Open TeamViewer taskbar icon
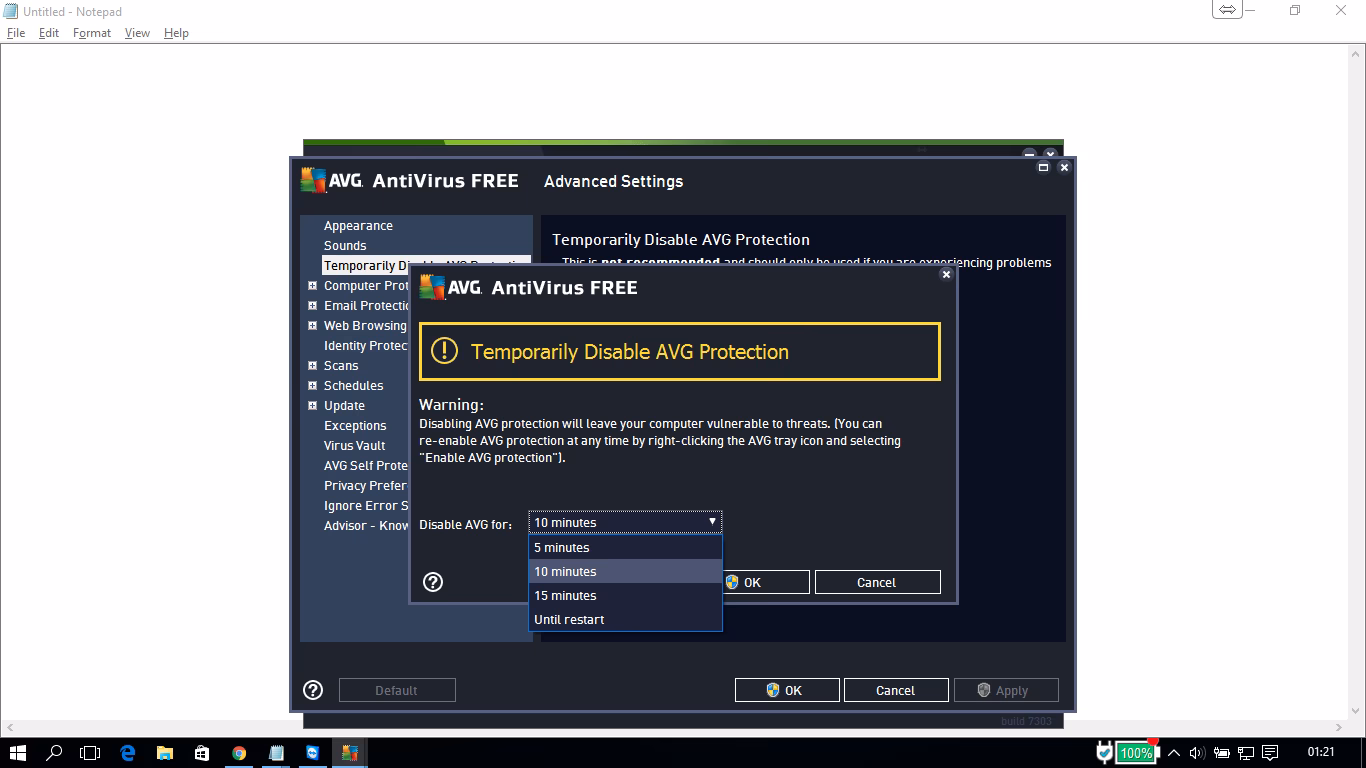Viewport: 1366px width, 768px height. coord(313,753)
